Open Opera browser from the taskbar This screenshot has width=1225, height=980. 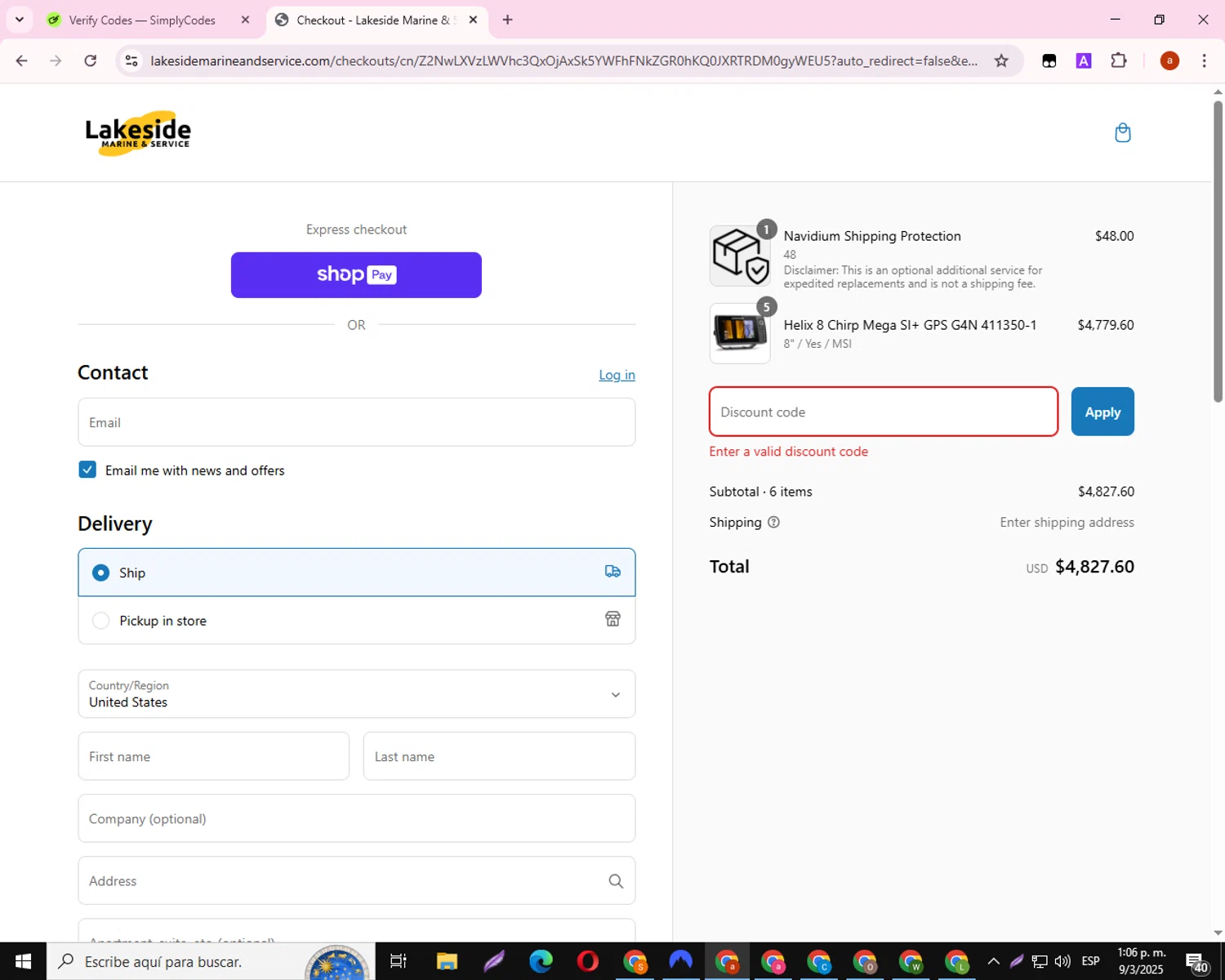[x=587, y=961]
